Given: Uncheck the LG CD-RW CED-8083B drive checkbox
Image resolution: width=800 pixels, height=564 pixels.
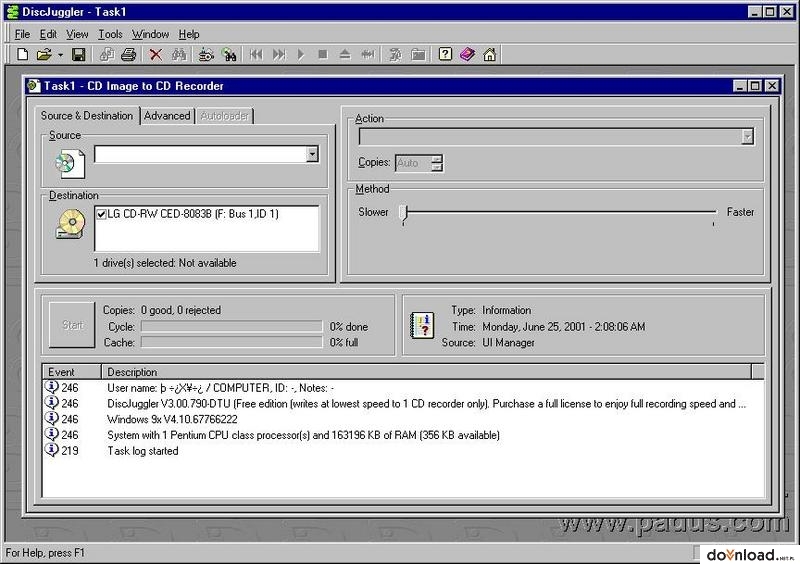Looking at the screenshot, I should (x=101, y=214).
